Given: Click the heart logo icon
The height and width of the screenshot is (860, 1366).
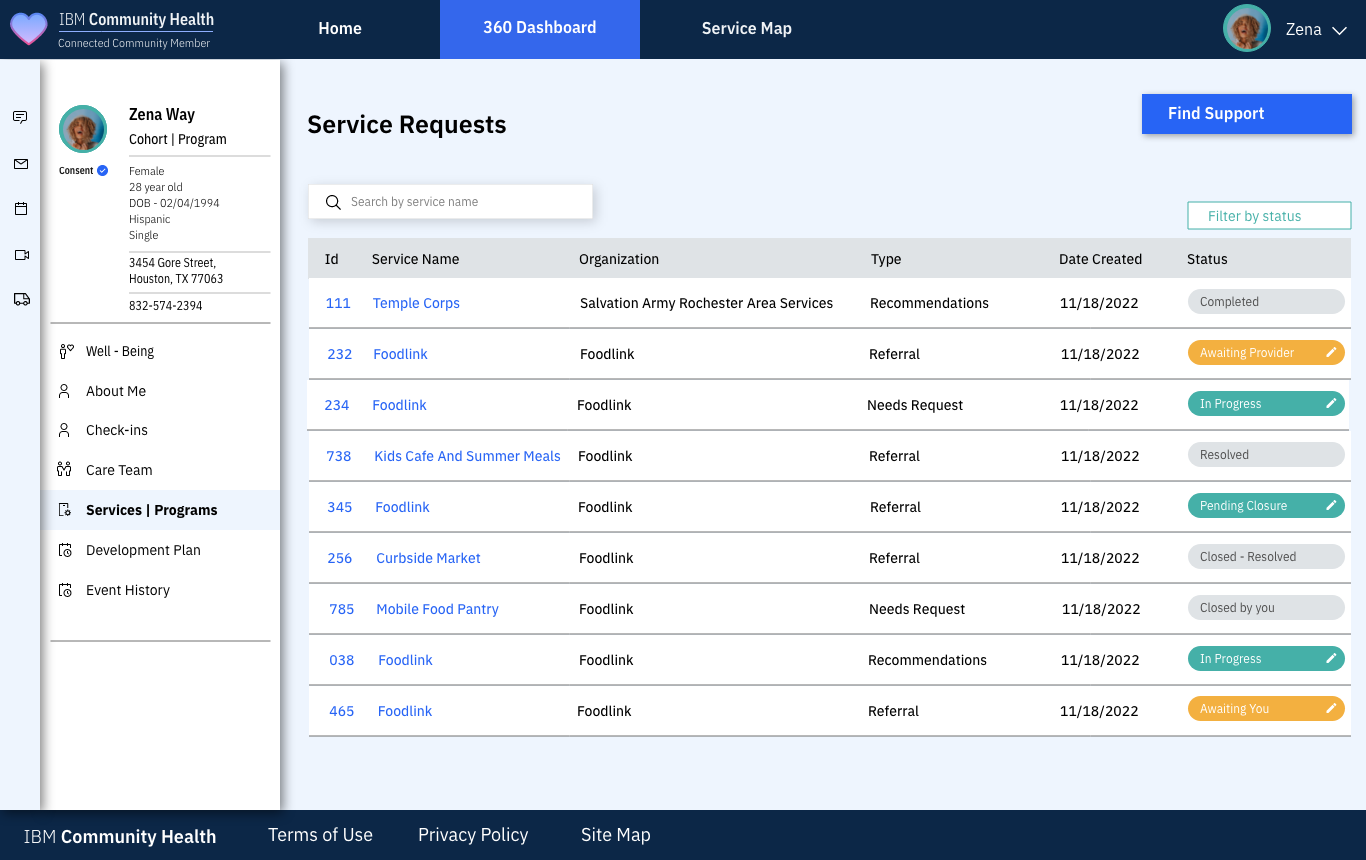Looking at the screenshot, I should coord(28,29).
